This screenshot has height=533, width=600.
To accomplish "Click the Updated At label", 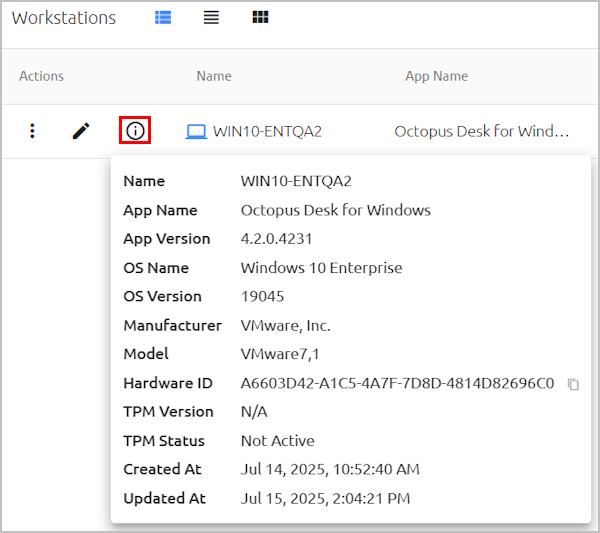I will [165, 499].
